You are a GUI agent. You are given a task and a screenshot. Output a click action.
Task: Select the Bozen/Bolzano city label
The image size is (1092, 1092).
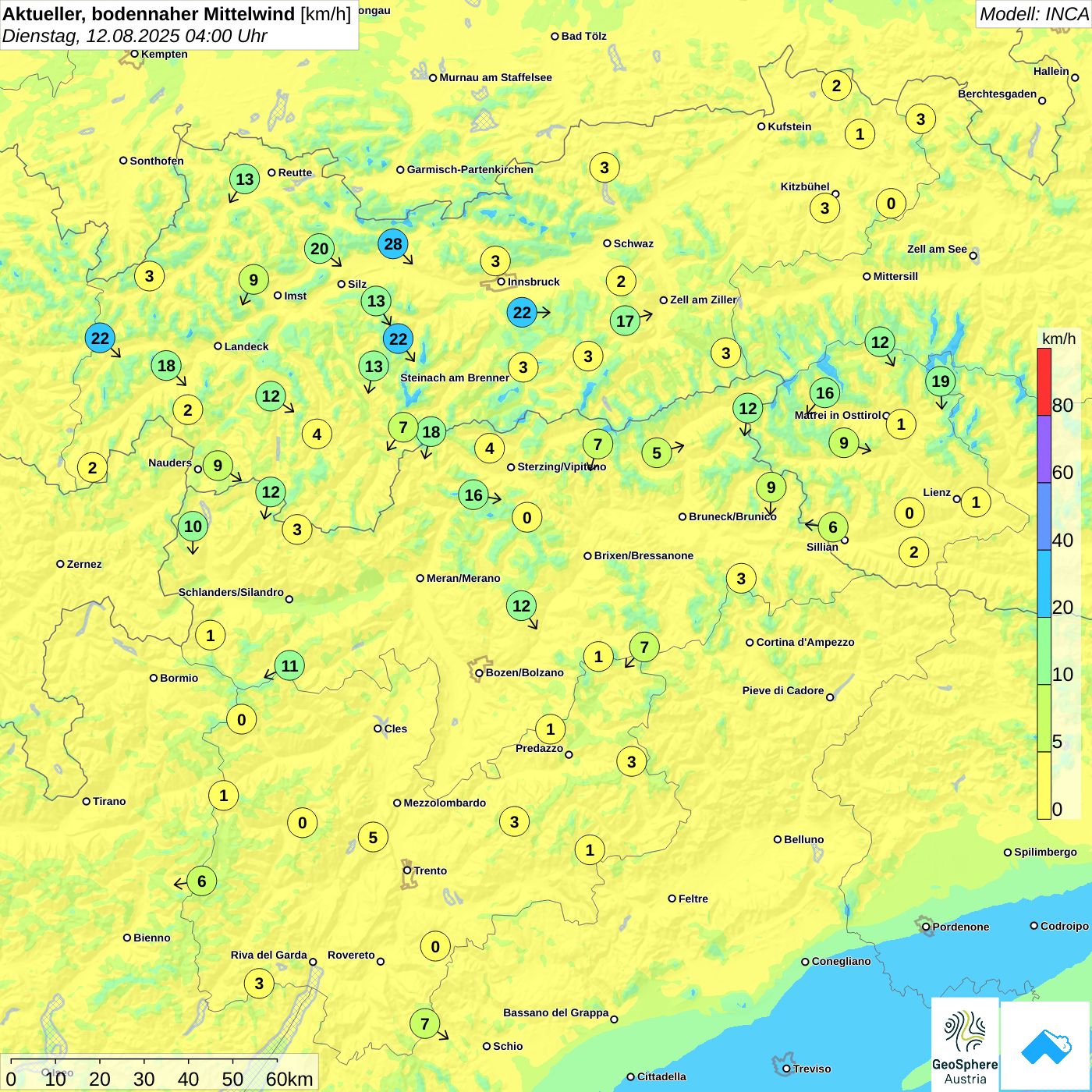(x=524, y=672)
